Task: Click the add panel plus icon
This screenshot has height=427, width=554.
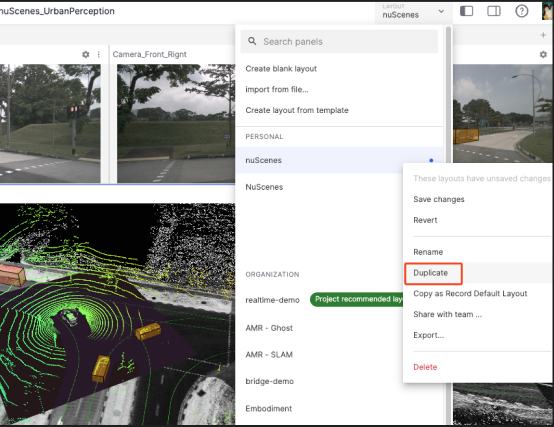Action: [x=543, y=35]
